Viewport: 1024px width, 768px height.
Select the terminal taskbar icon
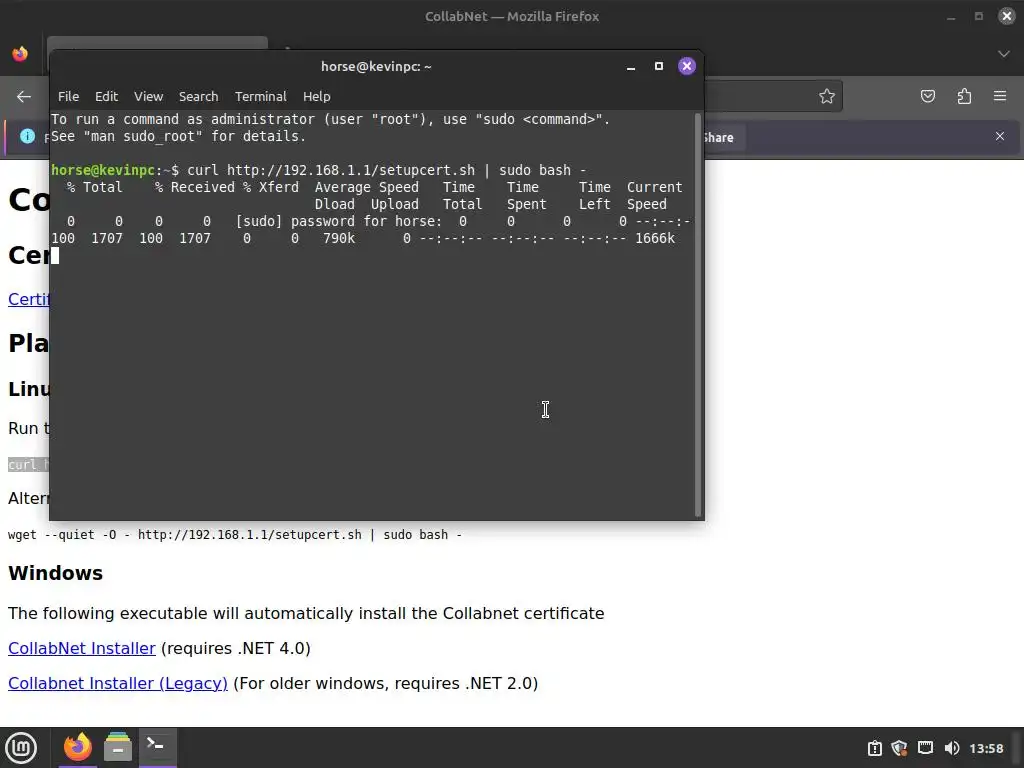tap(157, 747)
